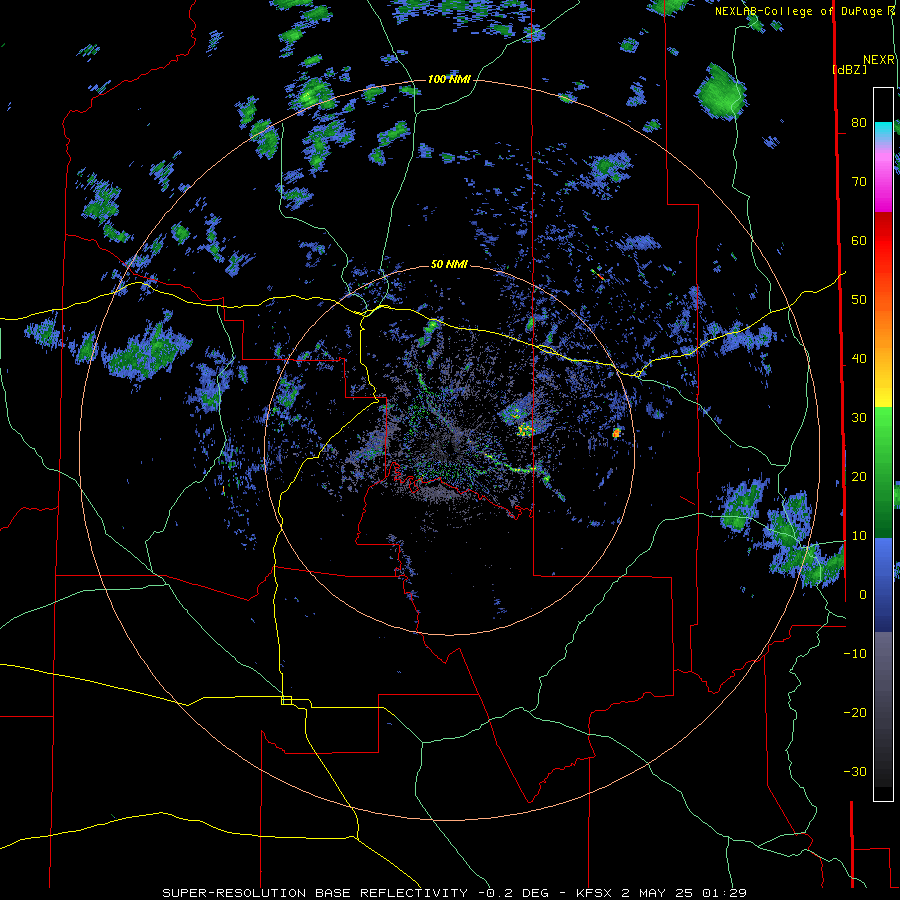Select the 80 value on dBZ scale

click(x=859, y=122)
